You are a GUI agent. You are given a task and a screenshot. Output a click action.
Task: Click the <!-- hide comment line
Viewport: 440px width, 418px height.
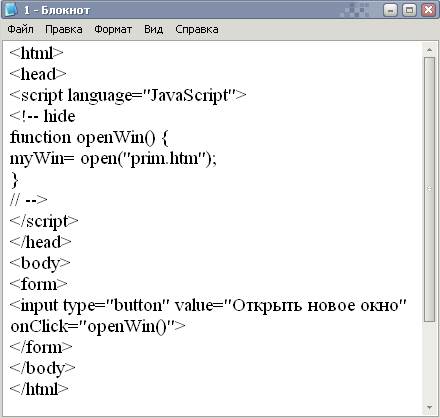coord(42,116)
